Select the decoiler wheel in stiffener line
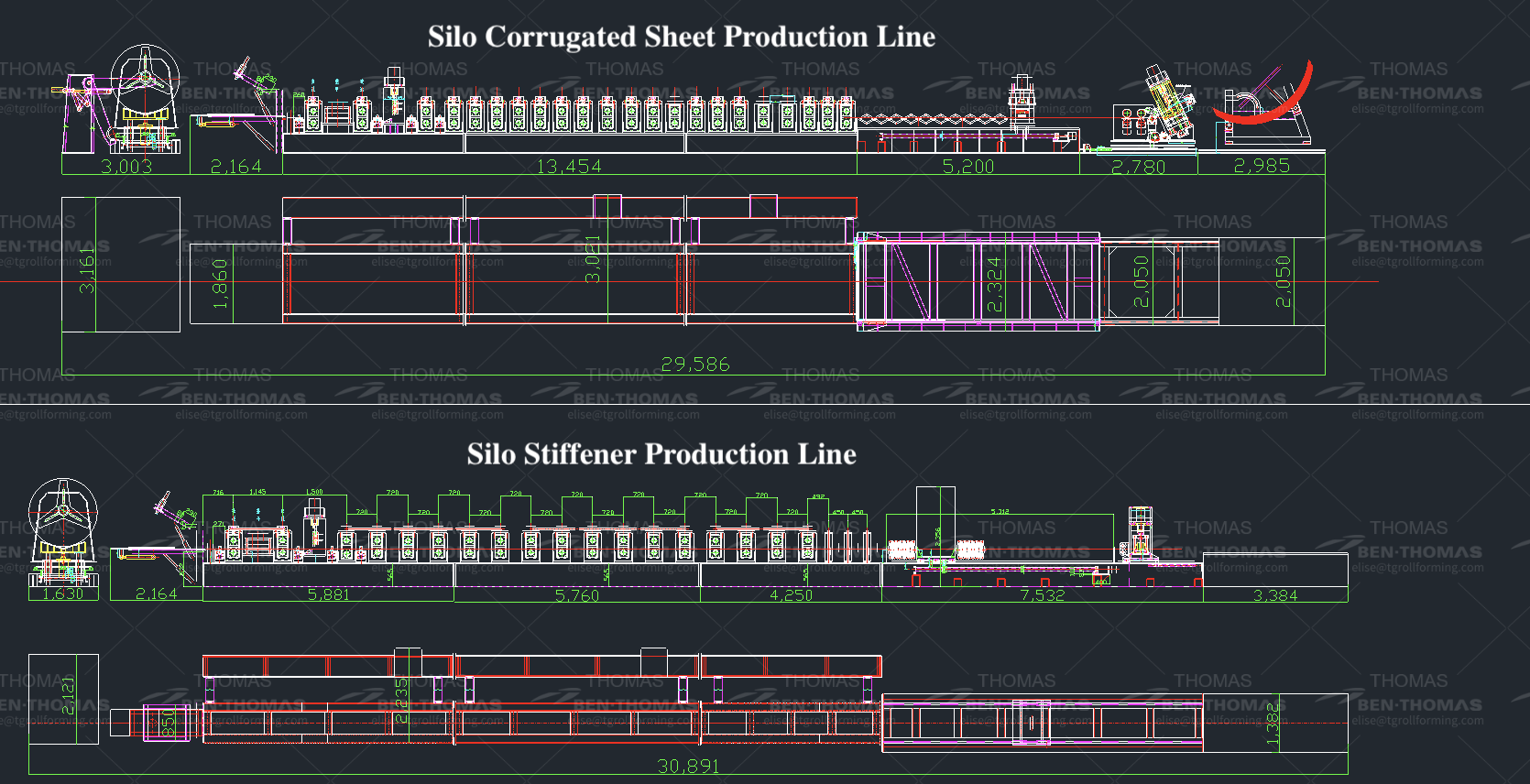 63,512
